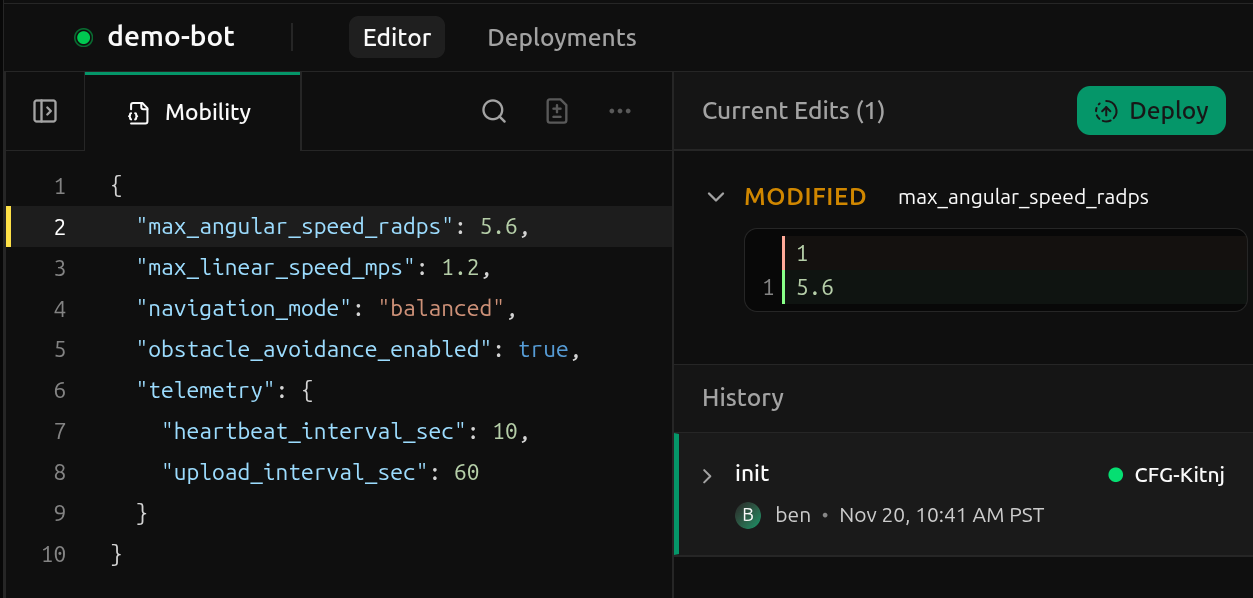Switch to the Deployments tab
Image resolution: width=1253 pixels, height=598 pixels.
[x=561, y=38]
